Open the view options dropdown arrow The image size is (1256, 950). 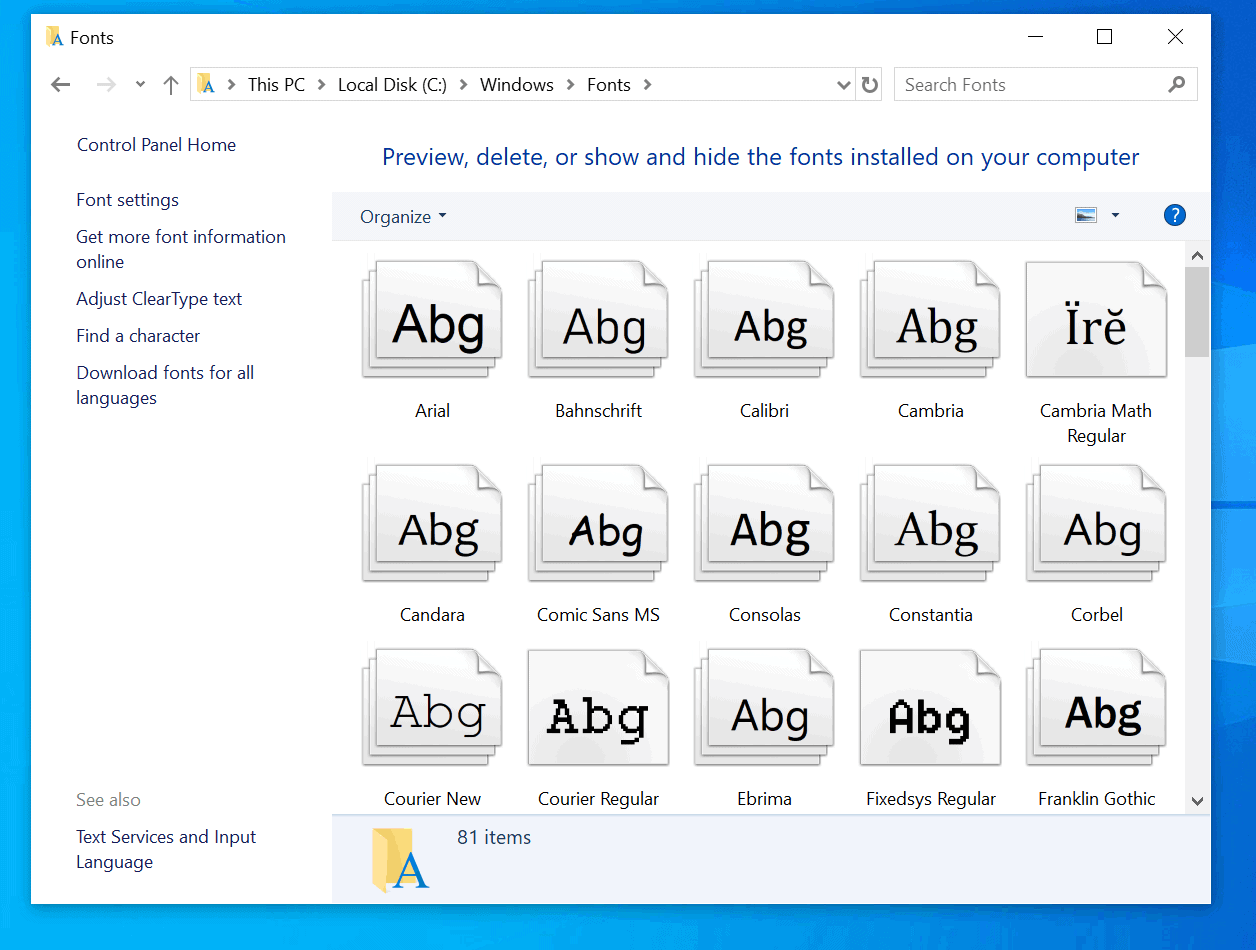[x=1115, y=215]
